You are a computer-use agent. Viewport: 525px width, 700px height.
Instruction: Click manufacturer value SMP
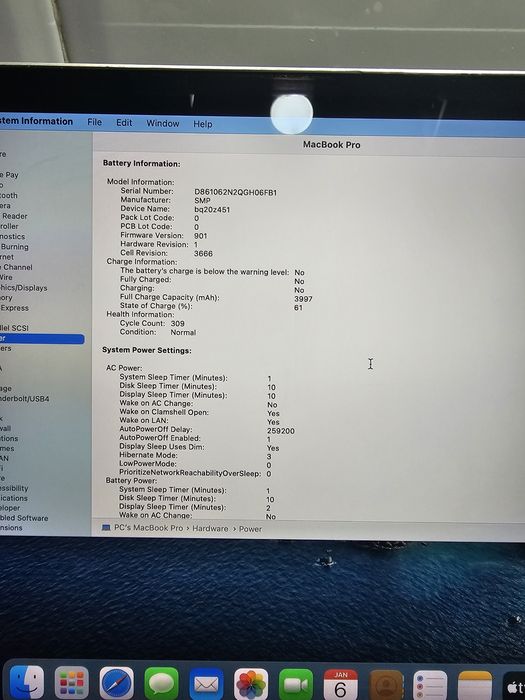coord(202,200)
